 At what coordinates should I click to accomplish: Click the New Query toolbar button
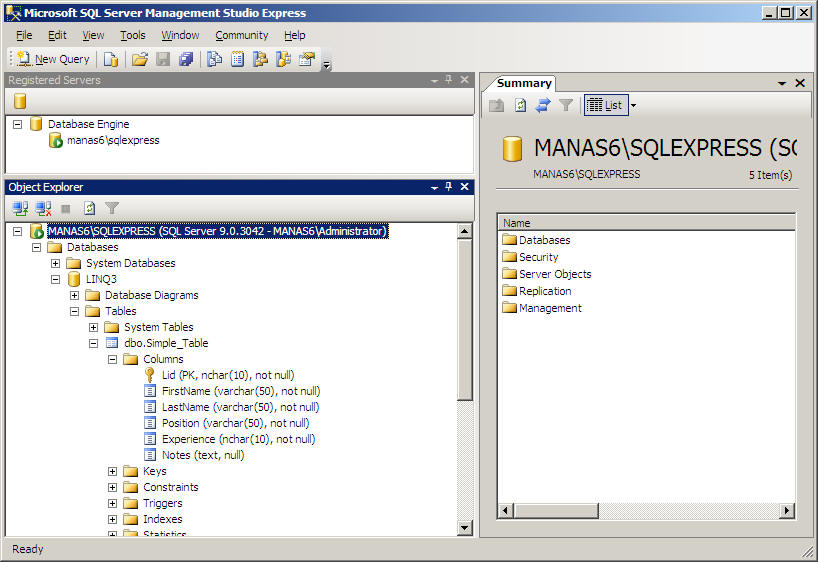coord(53,59)
